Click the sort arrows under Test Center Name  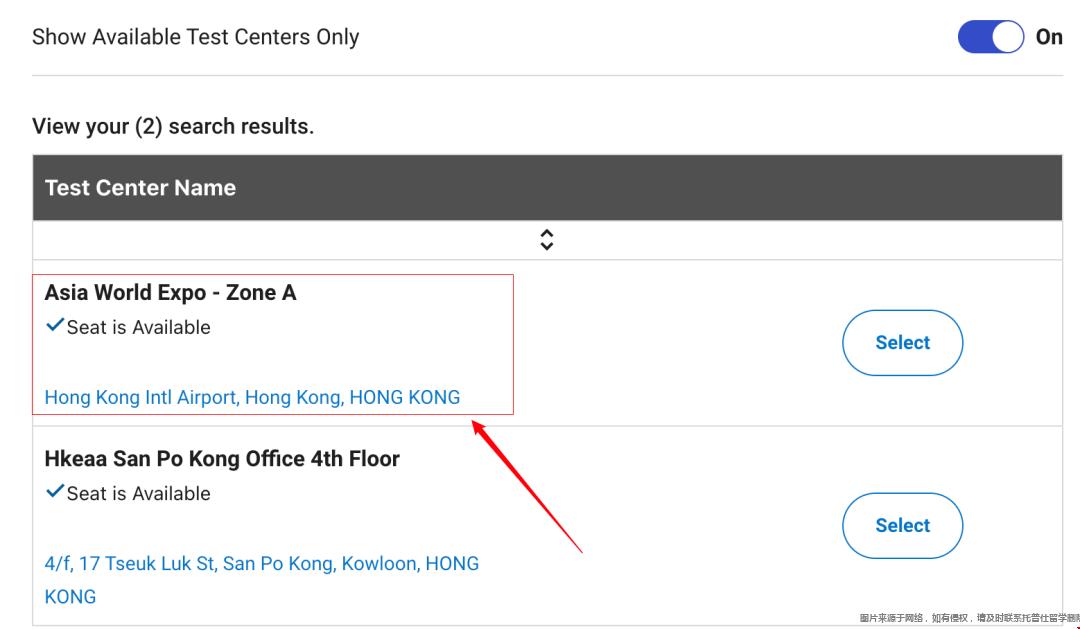tap(546, 240)
